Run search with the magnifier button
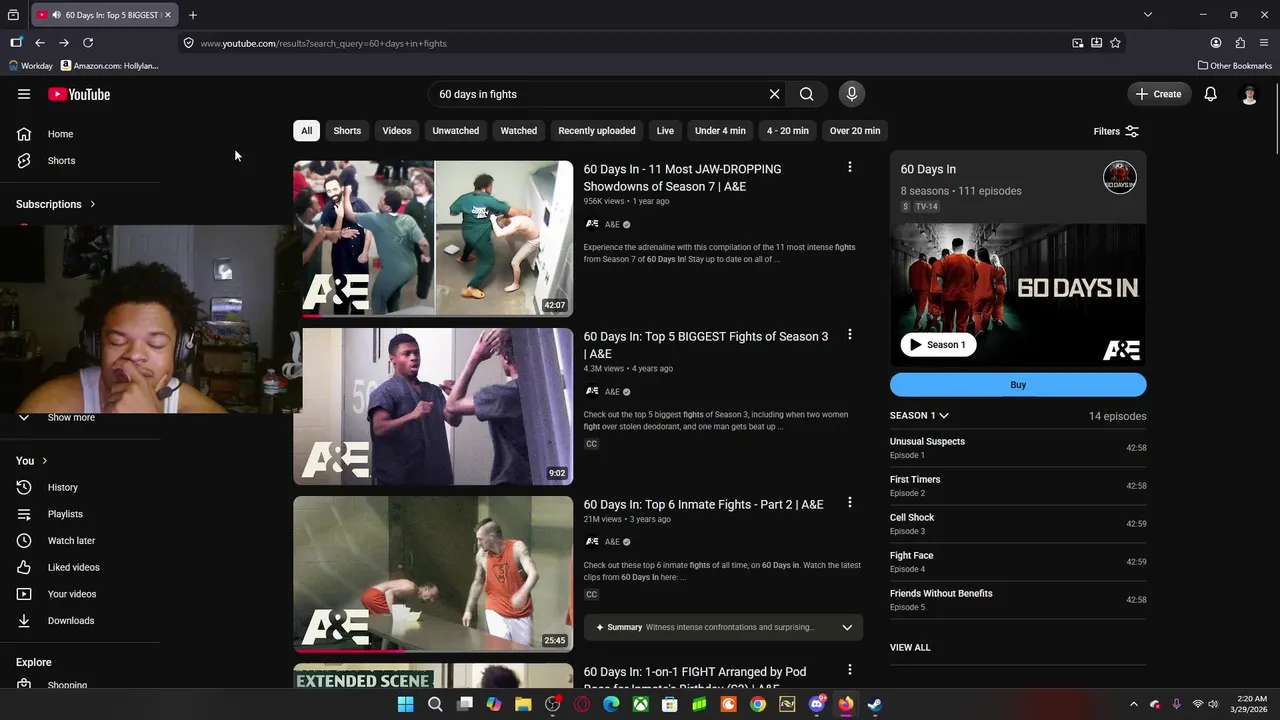 (x=806, y=94)
